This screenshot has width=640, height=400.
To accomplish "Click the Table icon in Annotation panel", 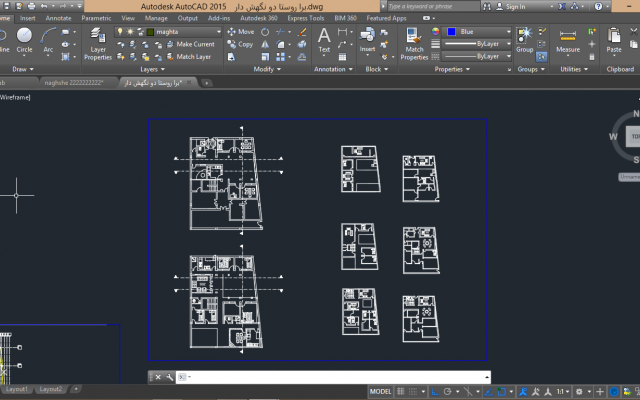I will point(342,57).
